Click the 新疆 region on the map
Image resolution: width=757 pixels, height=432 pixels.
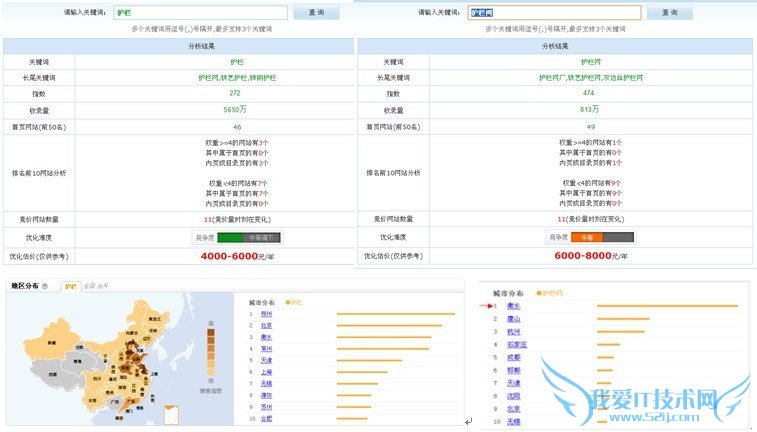pyautogui.click(x=52, y=342)
